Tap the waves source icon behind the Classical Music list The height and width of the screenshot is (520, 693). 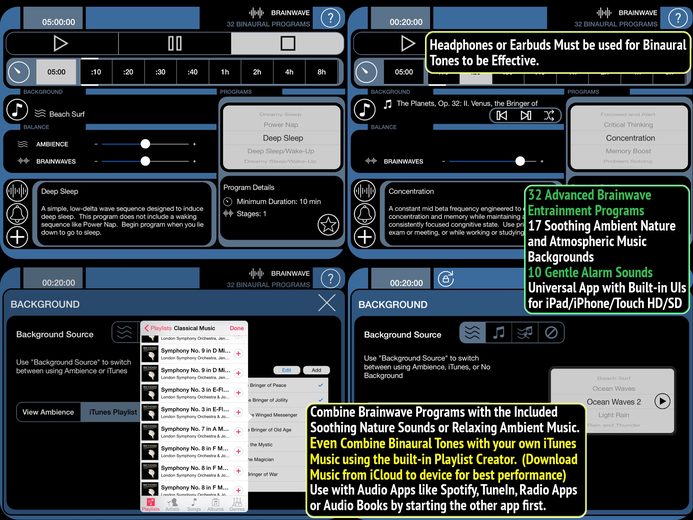(x=125, y=332)
